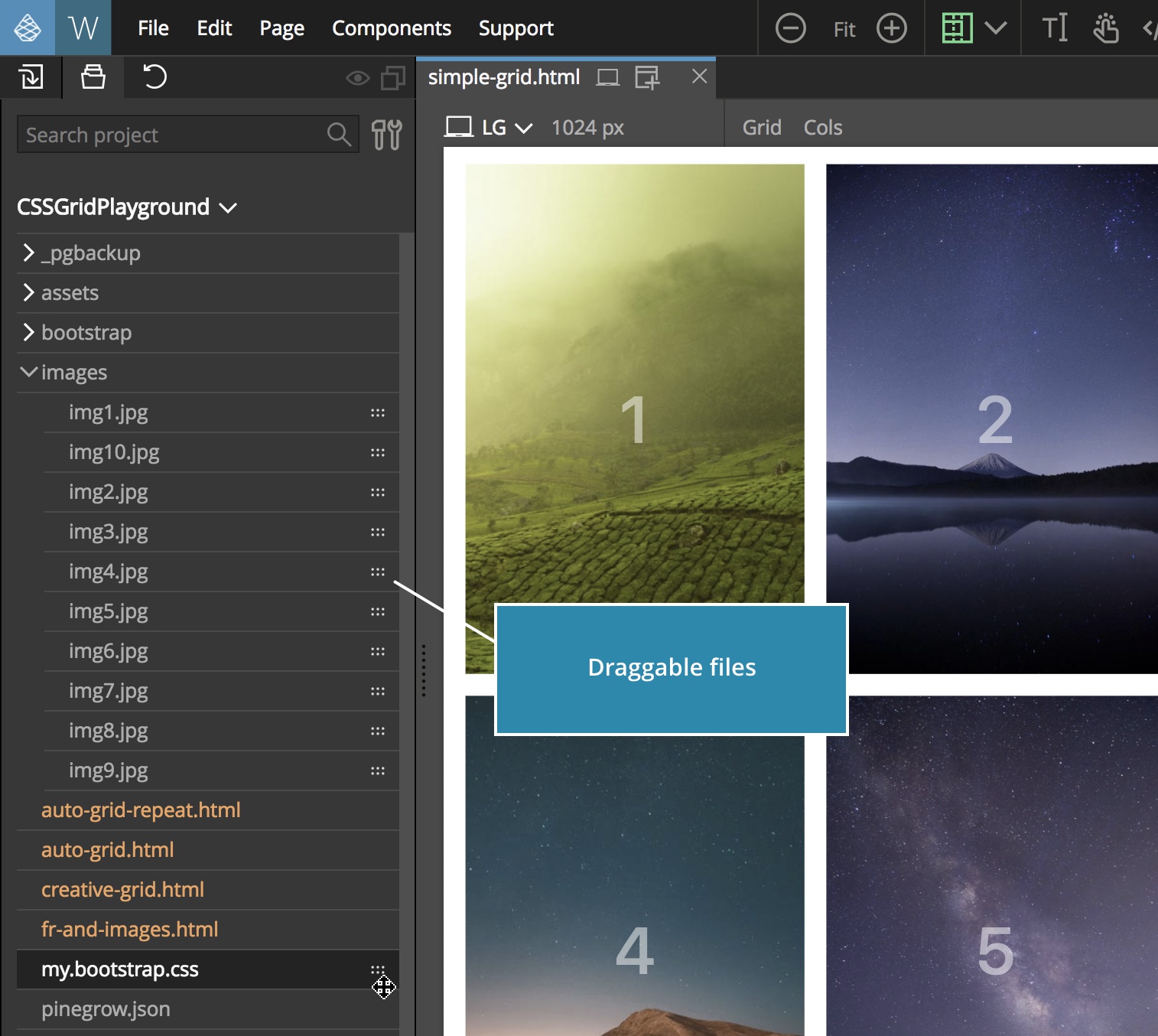
Task: Click the drag handle of img7.jpg
Action: tap(378, 691)
